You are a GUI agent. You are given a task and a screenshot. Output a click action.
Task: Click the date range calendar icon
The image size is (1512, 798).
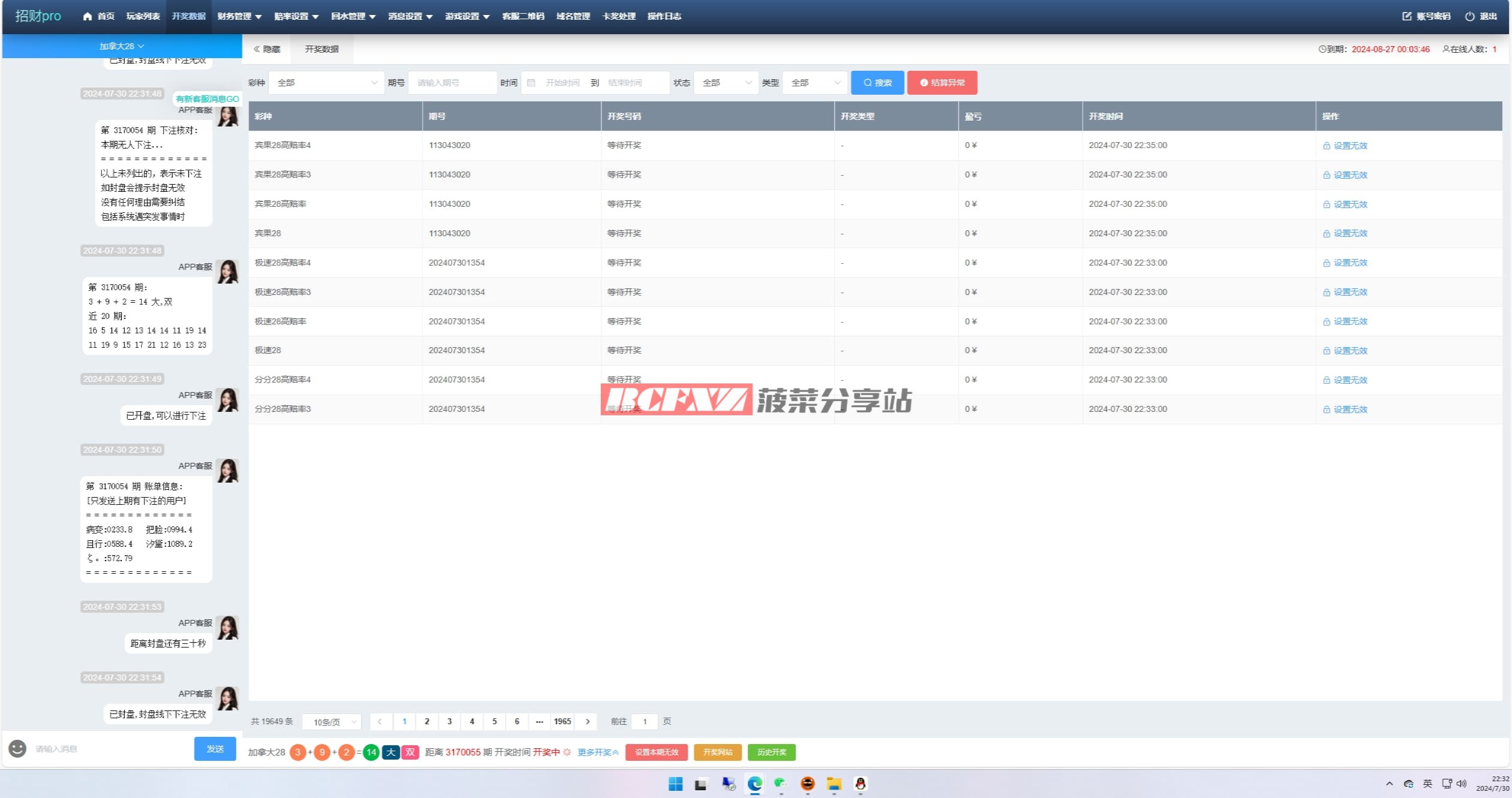coord(531,83)
